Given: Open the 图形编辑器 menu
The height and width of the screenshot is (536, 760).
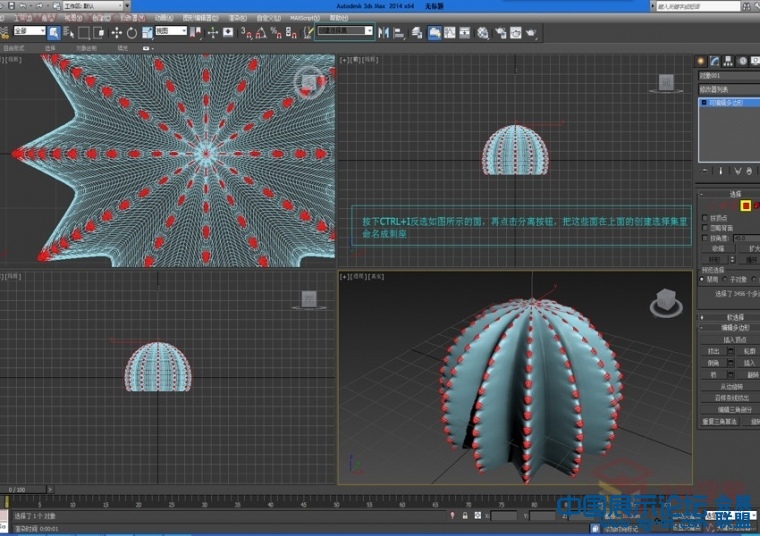Looking at the screenshot, I should [201, 18].
